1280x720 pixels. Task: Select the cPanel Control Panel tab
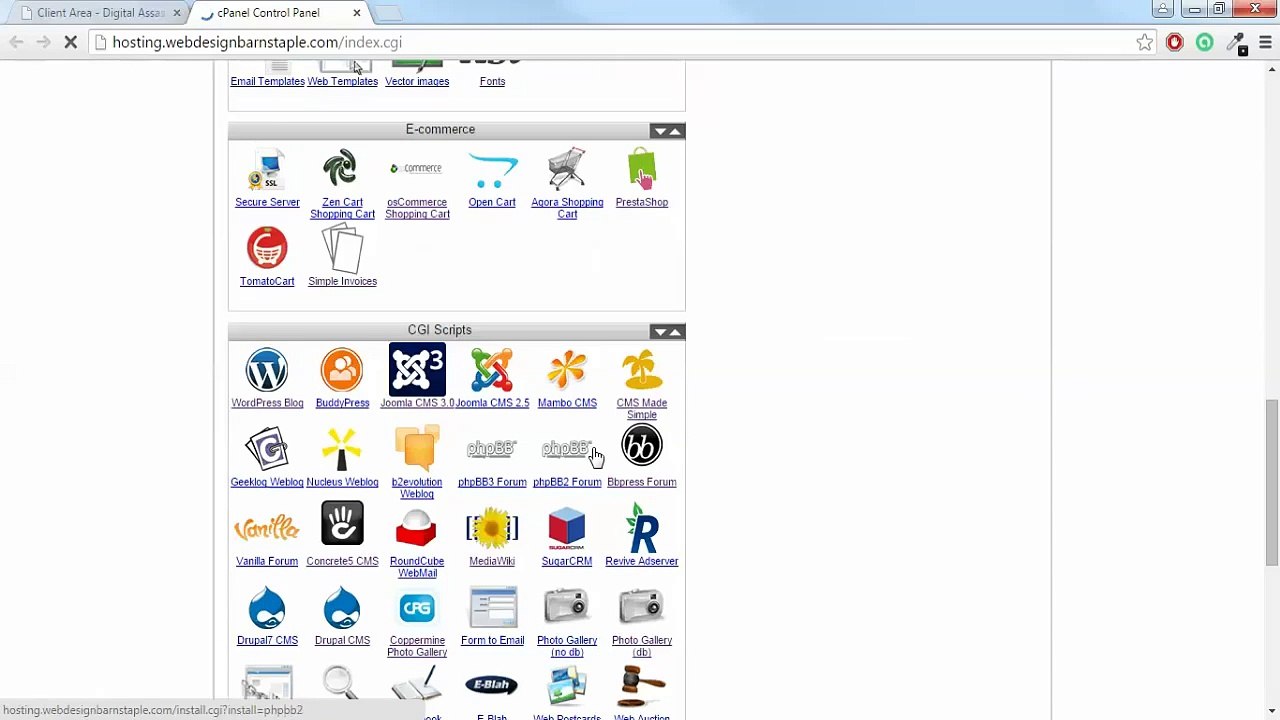(x=280, y=13)
